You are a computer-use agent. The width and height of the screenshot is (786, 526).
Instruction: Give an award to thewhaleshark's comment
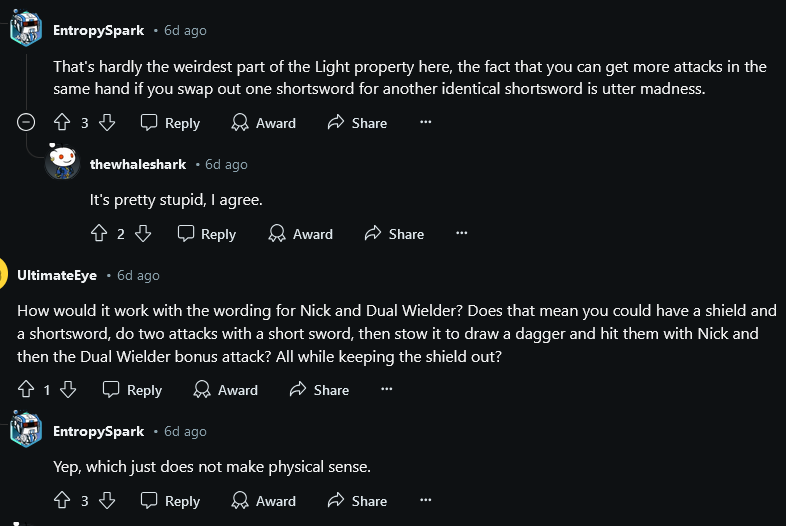[x=300, y=234]
